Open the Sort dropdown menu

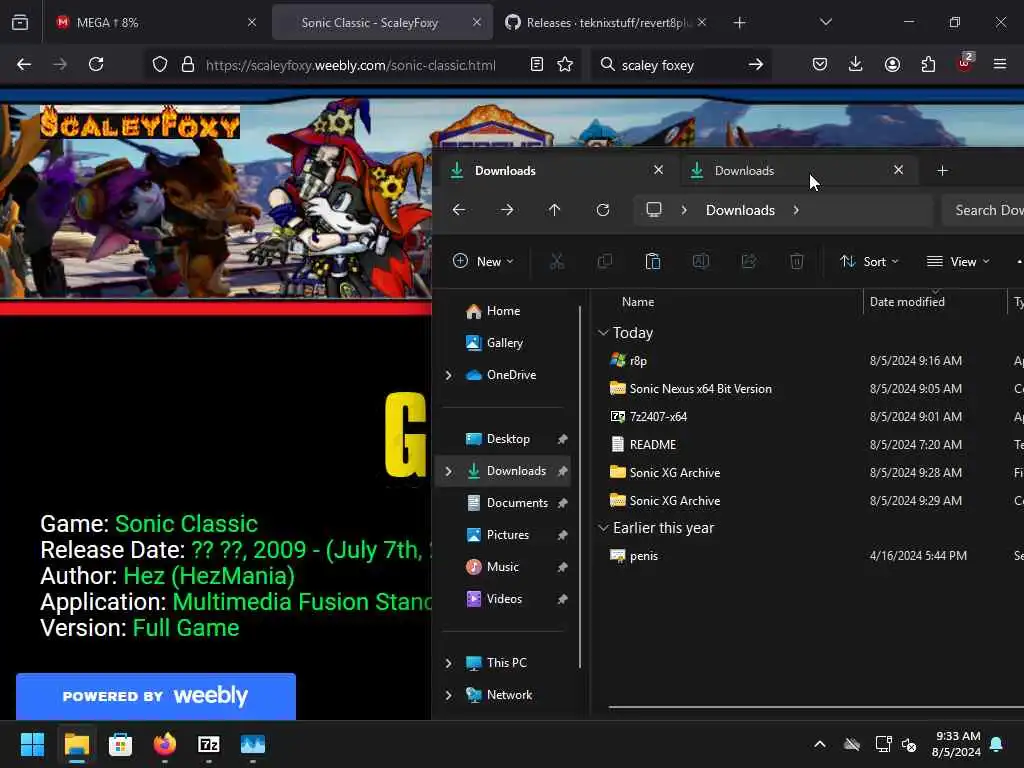click(x=869, y=261)
